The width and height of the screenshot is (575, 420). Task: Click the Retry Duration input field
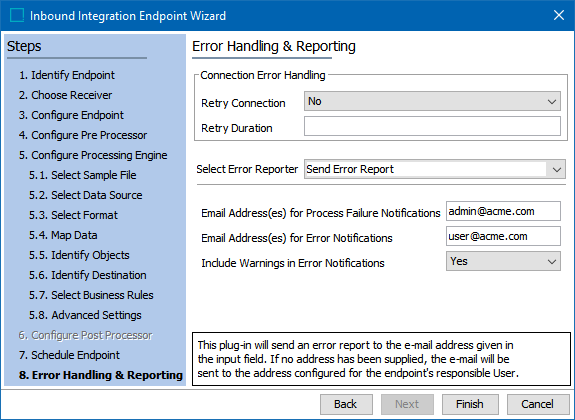coord(432,126)
